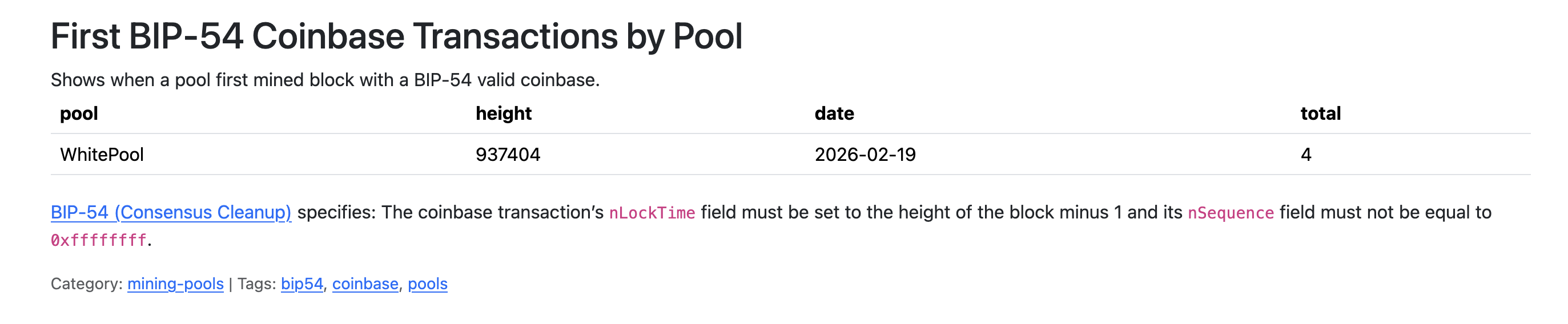This screenshot has width=1568, height=324.
Task: Open the BIP-54 (Consensus Cleanup) link
Action: [170, 212]
